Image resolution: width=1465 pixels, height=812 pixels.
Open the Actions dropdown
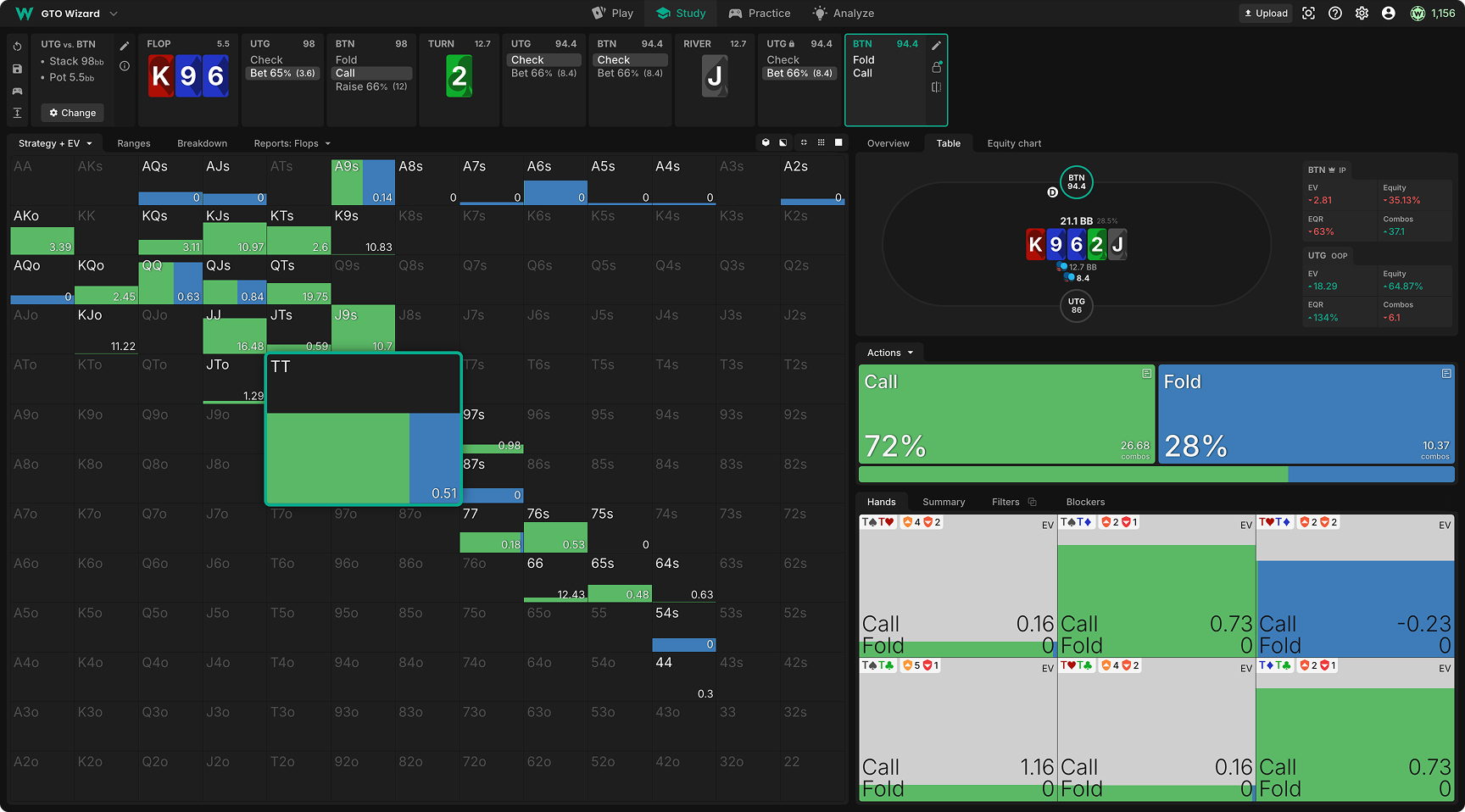click(x=890, y=353)
